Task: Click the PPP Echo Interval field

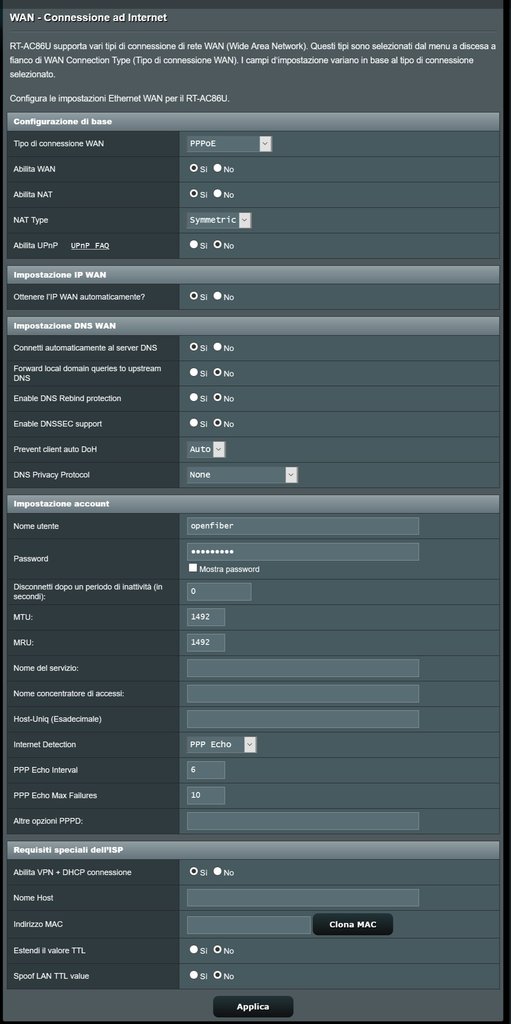Action: (206, 770)
